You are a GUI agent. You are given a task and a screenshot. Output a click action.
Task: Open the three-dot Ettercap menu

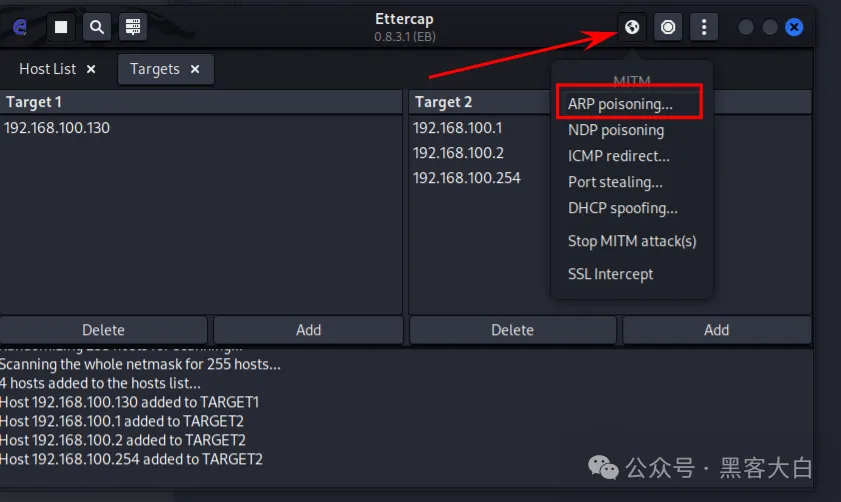point(704,27)
